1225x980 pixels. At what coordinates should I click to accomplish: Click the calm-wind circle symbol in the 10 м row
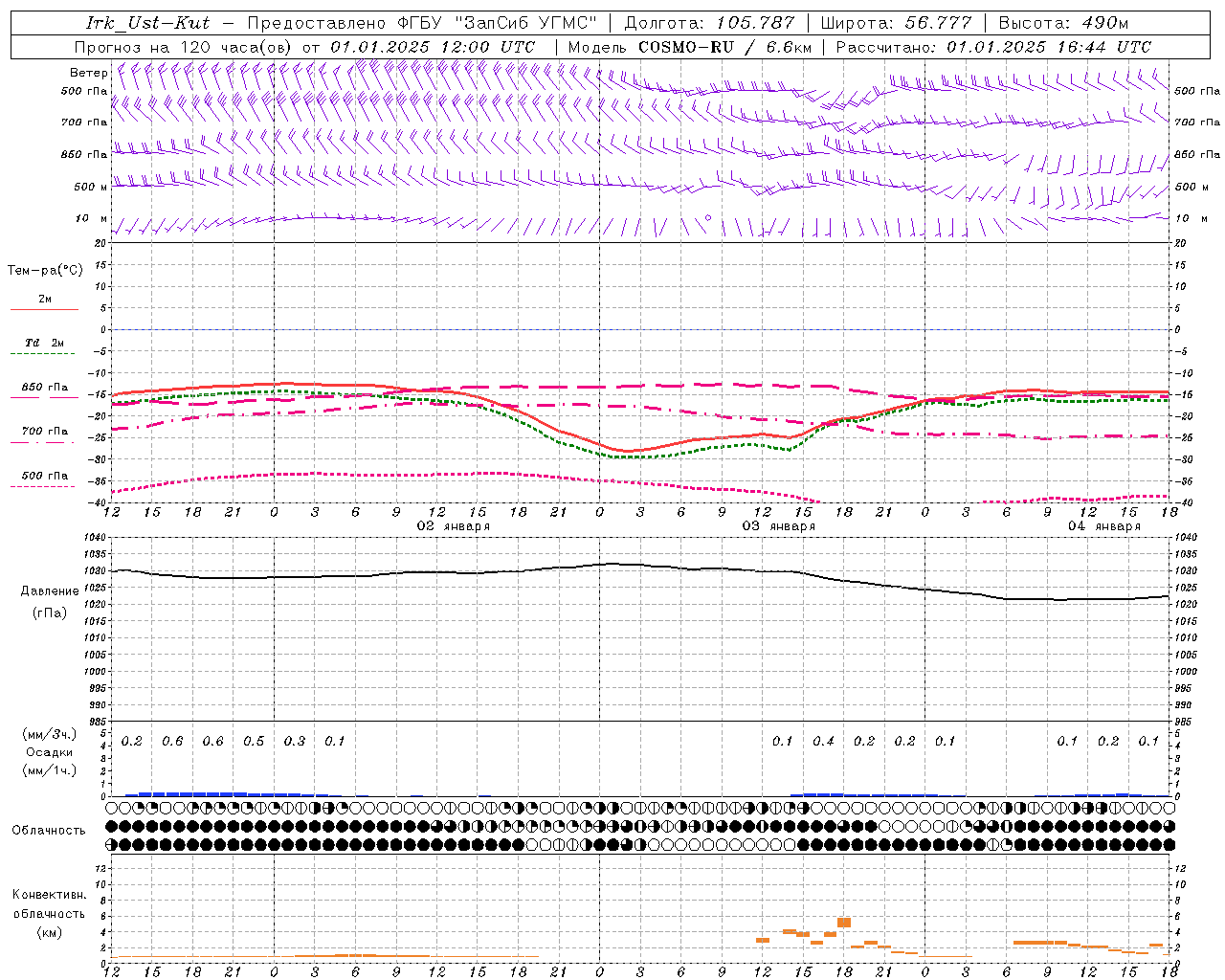pyautogui.click(x=708, y=218)
